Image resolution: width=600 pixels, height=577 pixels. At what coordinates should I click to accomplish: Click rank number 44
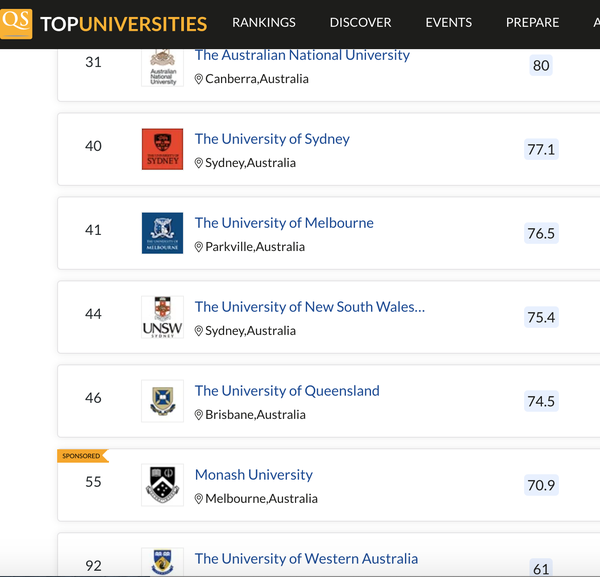pyautogui.click(x=93, y=314)
